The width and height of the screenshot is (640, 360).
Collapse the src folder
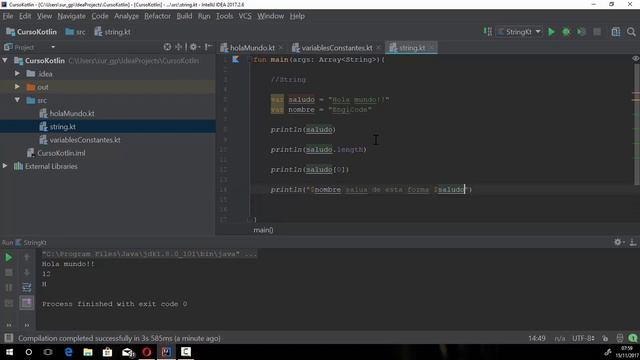coord(17,100)
